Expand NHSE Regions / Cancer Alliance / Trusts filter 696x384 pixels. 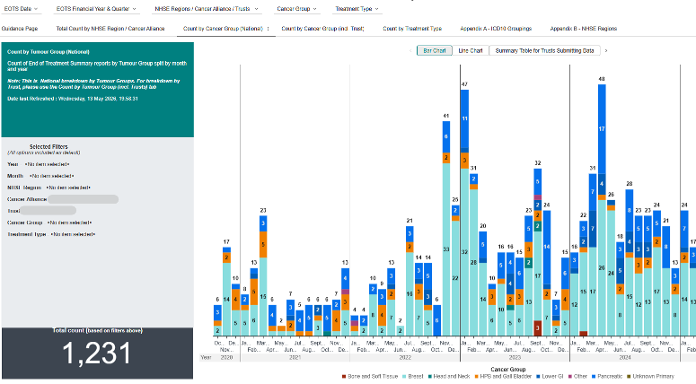coord(206,8)
